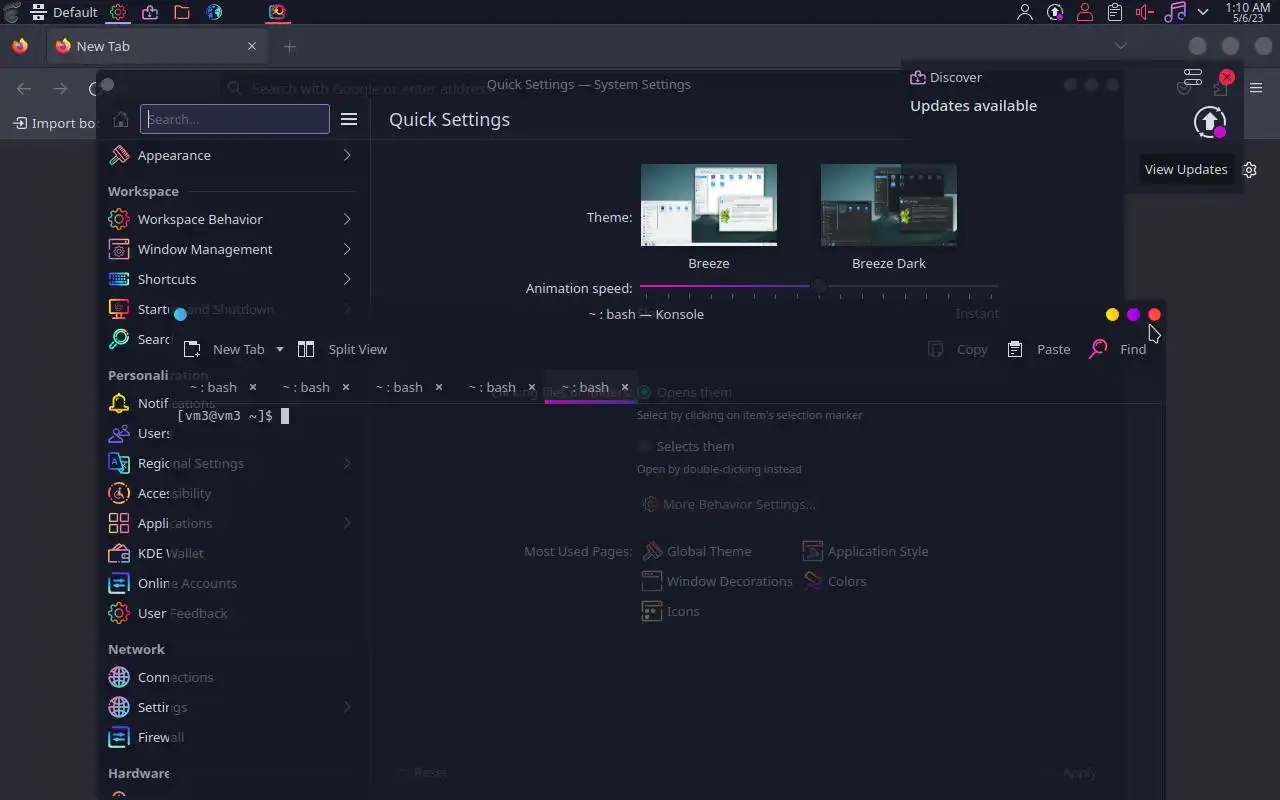Image resolution: width=1280 pixels, height=800 pixels.
Task: Click the View Updates button
Action: coord(1186,169)
